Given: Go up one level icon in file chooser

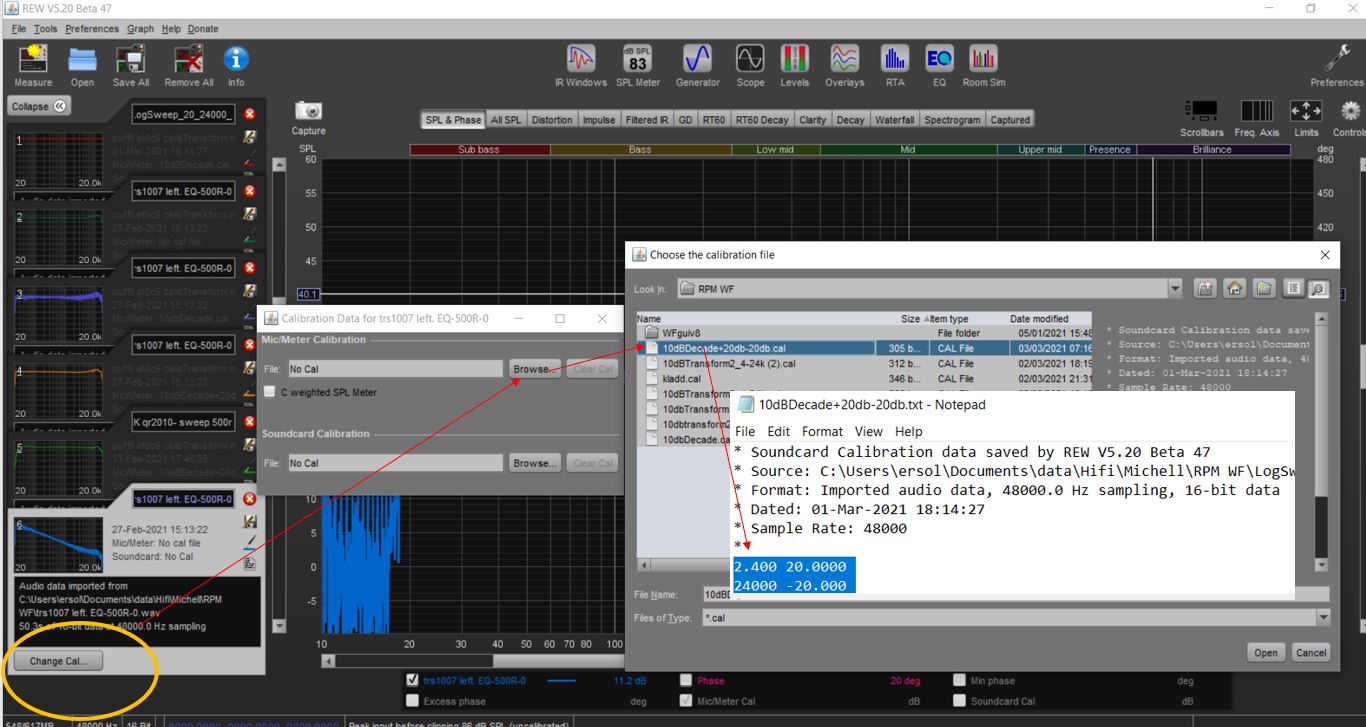Looking at the screenshot, I should coord(1205,288).
